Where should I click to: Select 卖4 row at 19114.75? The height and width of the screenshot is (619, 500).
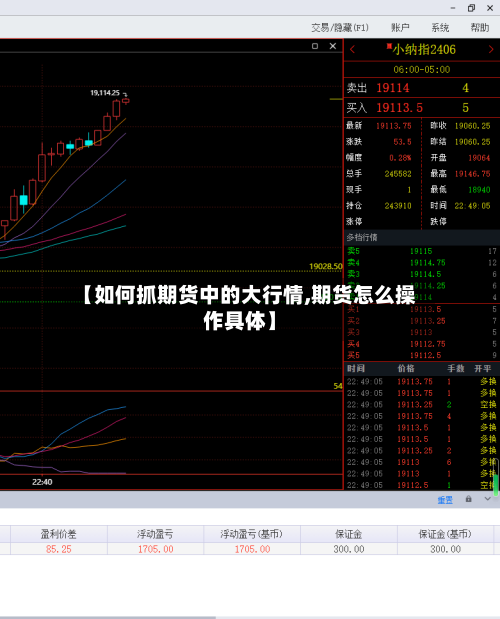pos(421,263)
